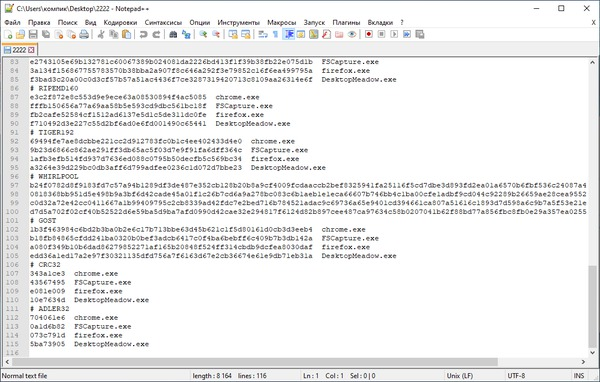The image size is (600, 382).
Task: Open the user-defined language toolbar icon
Action: click(x=301, y=34)
